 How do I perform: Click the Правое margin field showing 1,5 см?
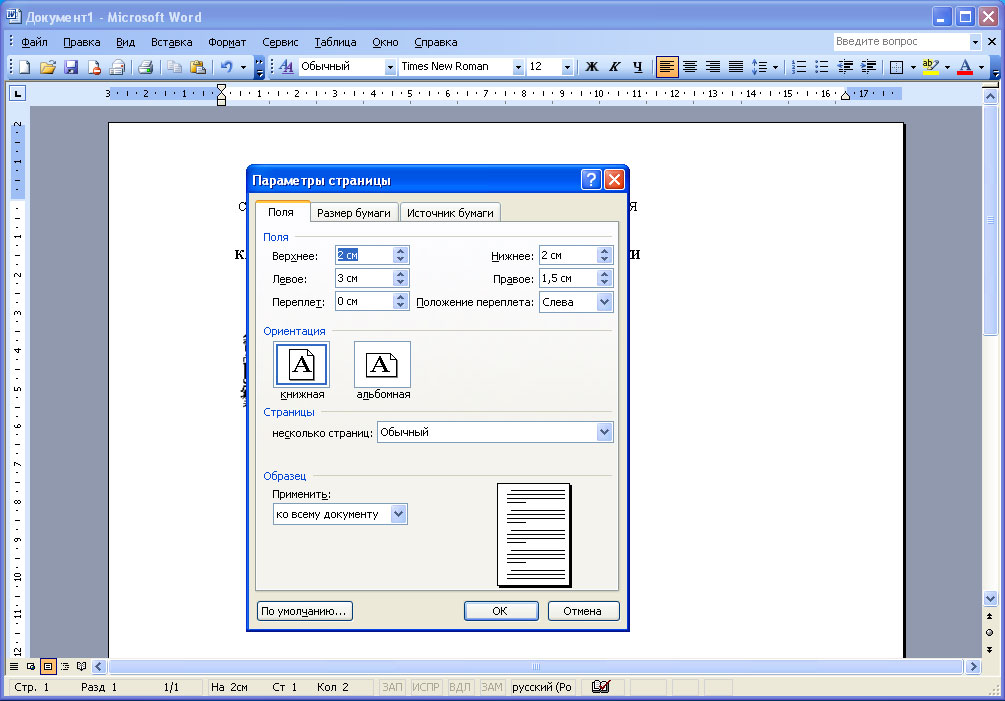pos(568,278)
